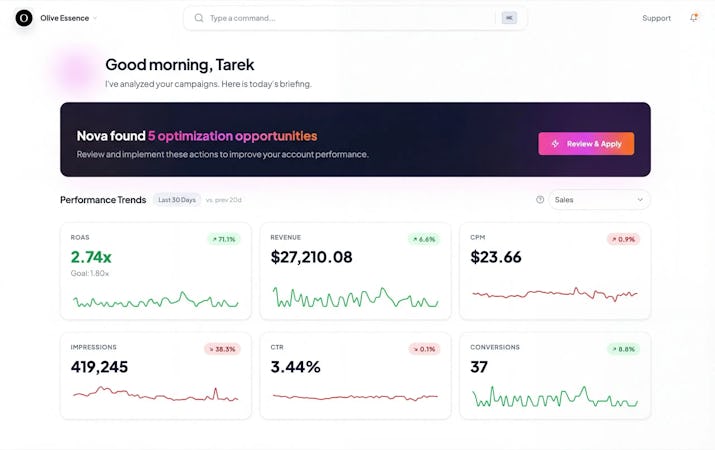
Task: Select the Performance Trends heading
Action: tap(103, 200)
